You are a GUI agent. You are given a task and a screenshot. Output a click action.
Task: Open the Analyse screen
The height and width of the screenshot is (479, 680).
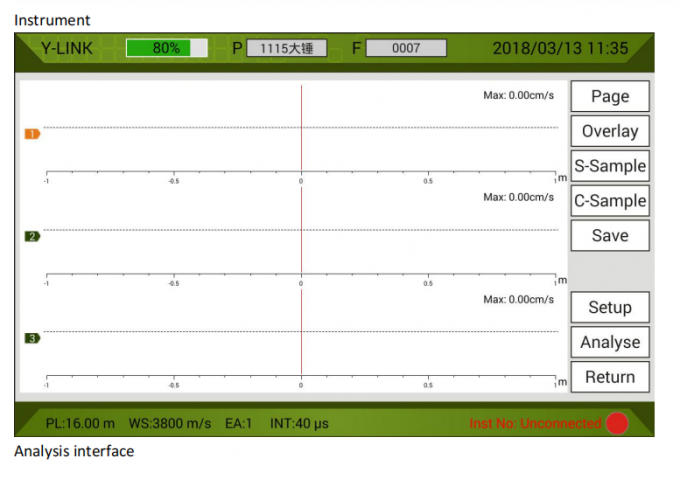609,342
